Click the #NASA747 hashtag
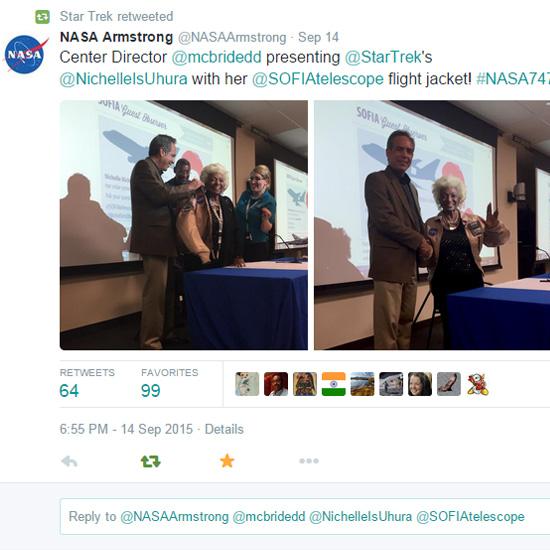 [x=513, y=79]
